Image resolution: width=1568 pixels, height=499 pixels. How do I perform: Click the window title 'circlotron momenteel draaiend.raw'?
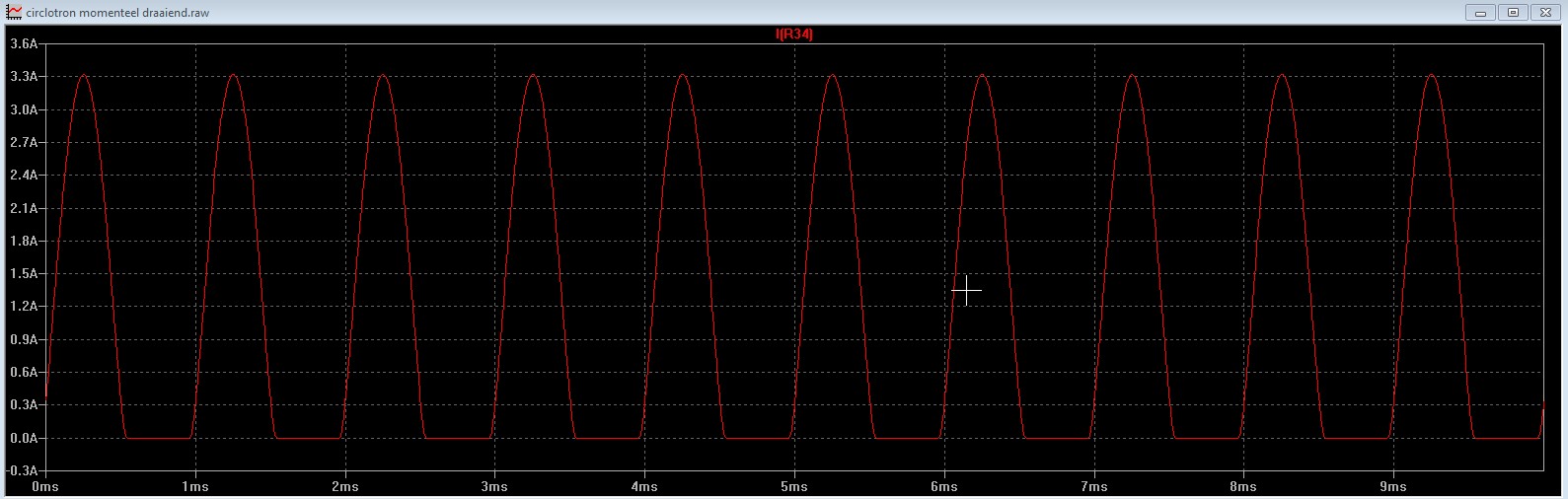coord(117,13)
